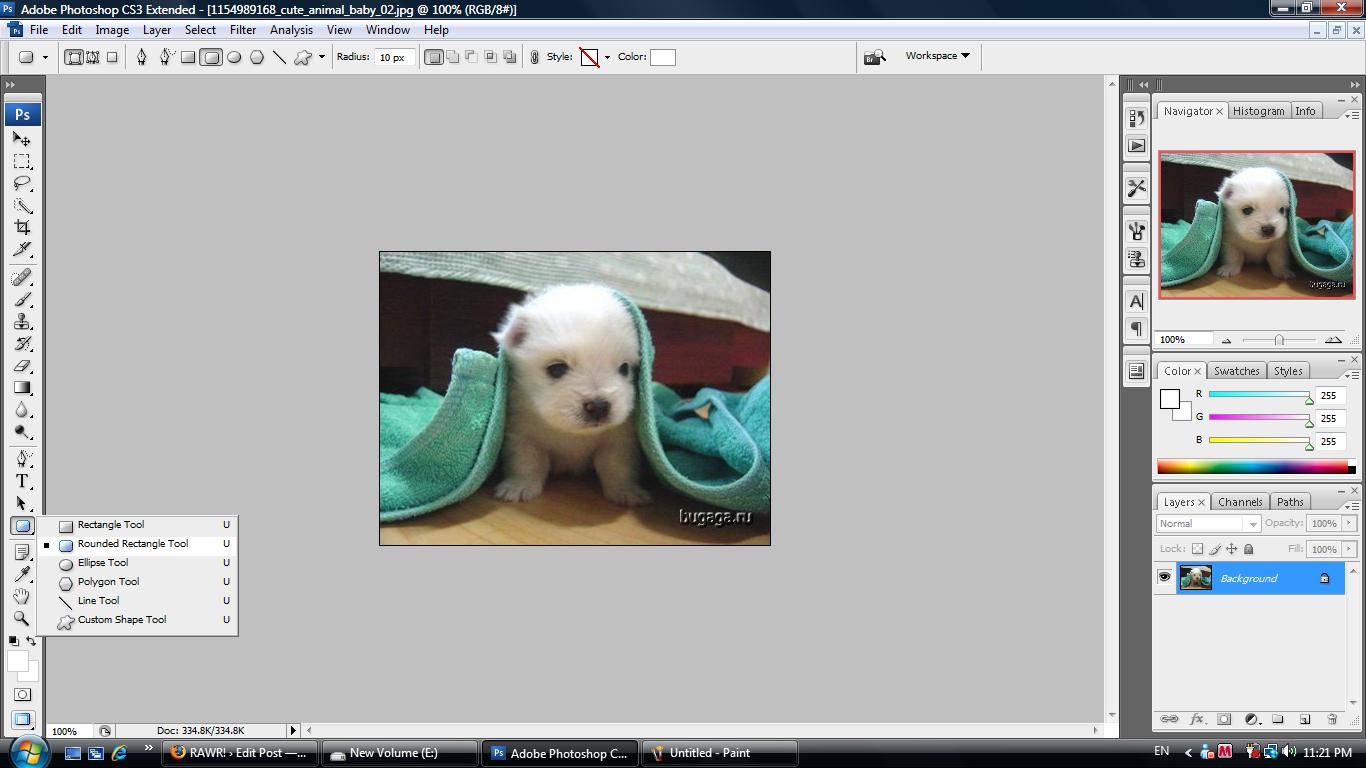
Task: Choose the Hand tool
Action: 22,596
